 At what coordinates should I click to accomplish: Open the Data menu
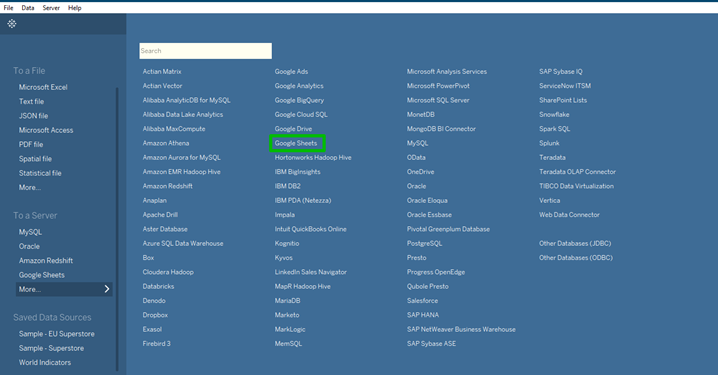click(28, 8)
